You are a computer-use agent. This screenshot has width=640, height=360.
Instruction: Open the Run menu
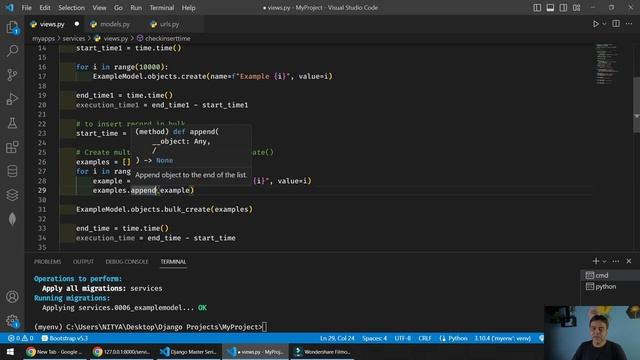pyautogui.click(x=136, y=8)
